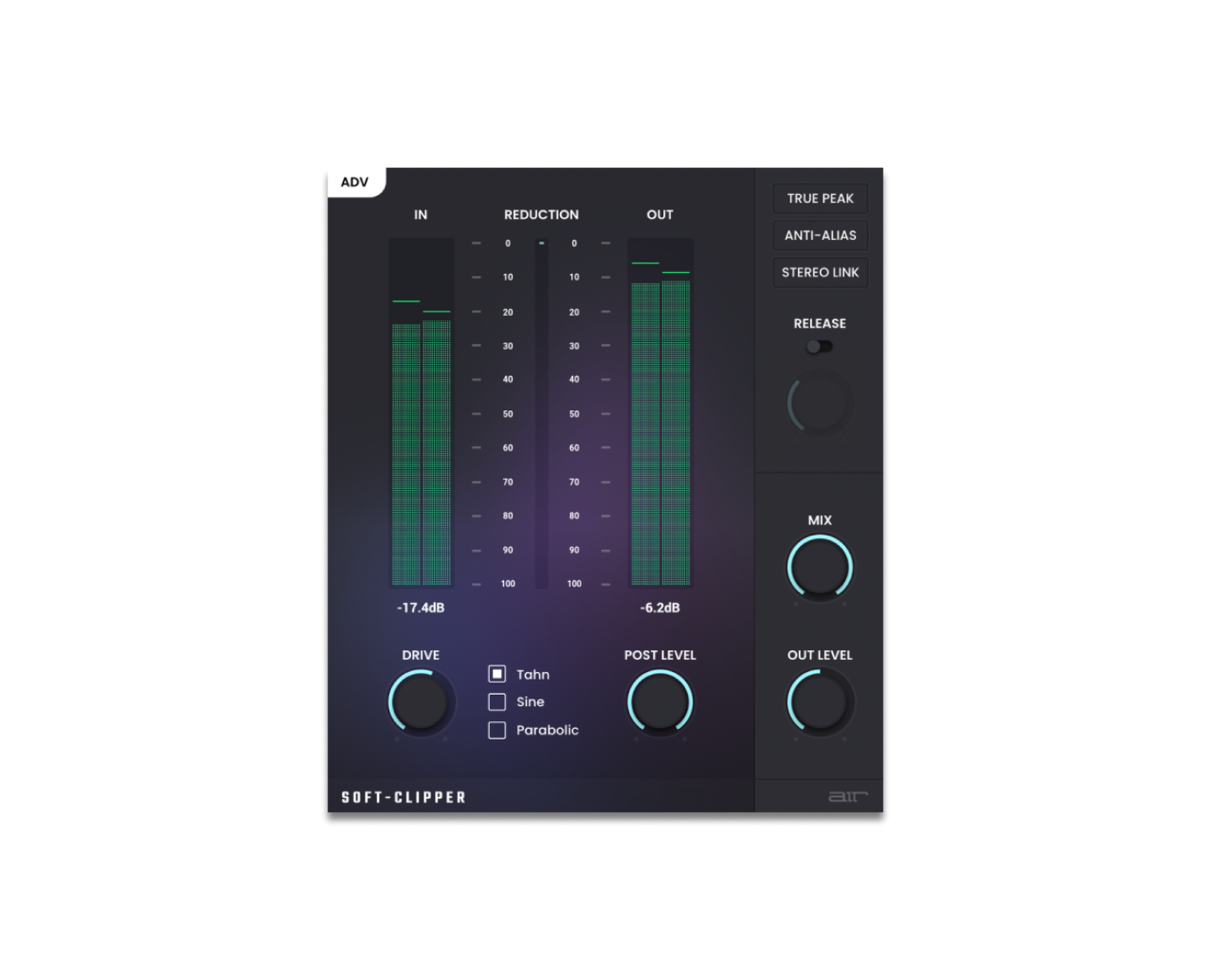Click the DRIVE knob
The image size is (1211, 980).
tap(421, 703)
